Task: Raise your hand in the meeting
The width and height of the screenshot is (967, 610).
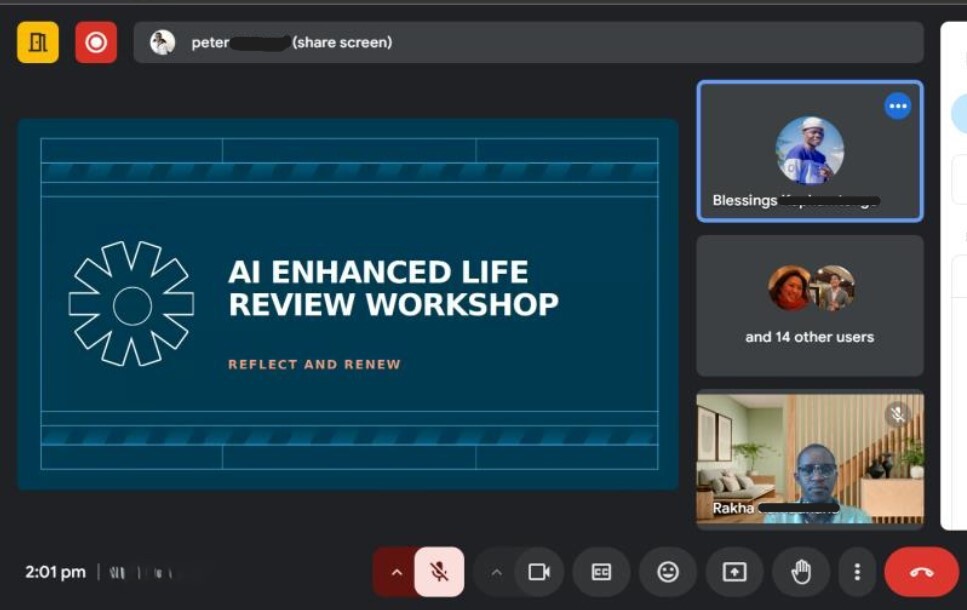Action: tap(801, 572)
